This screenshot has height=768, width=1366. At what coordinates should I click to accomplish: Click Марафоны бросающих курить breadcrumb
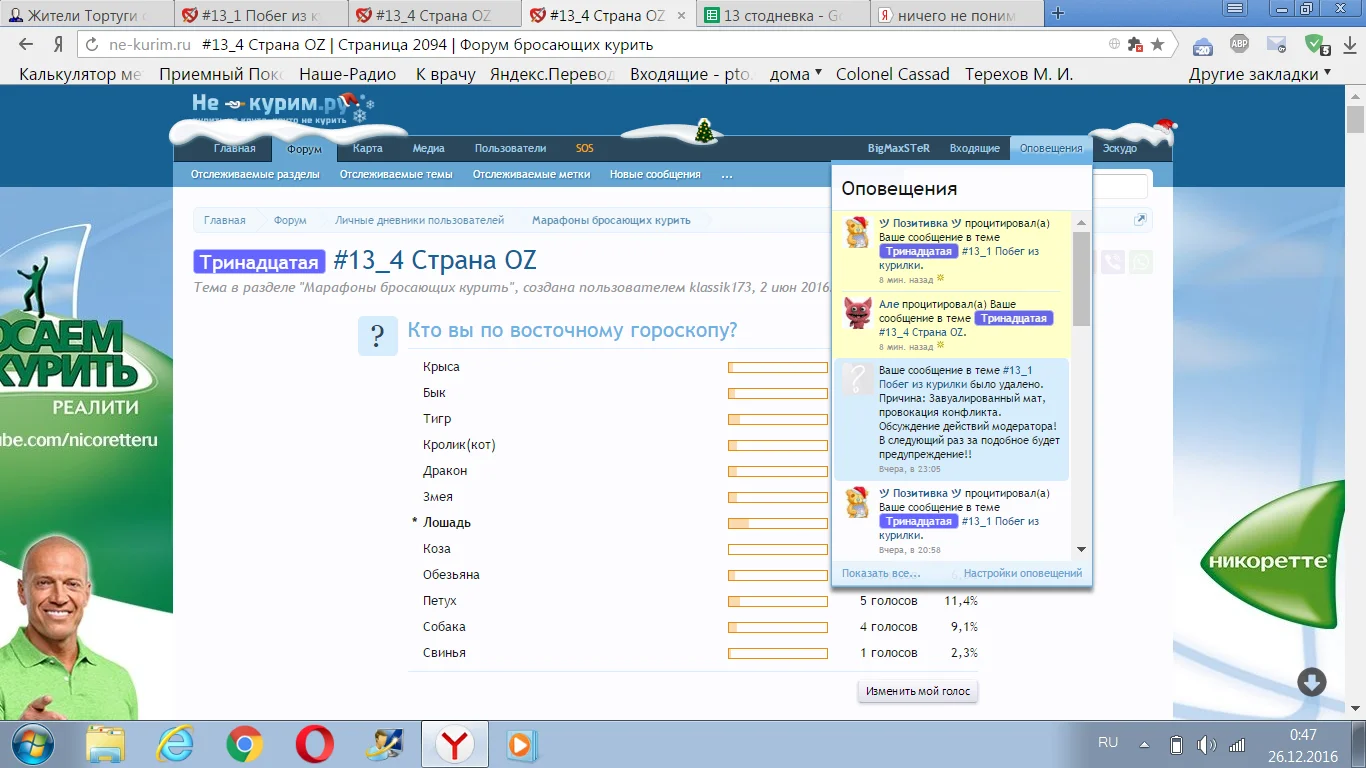tap(610, 220)
